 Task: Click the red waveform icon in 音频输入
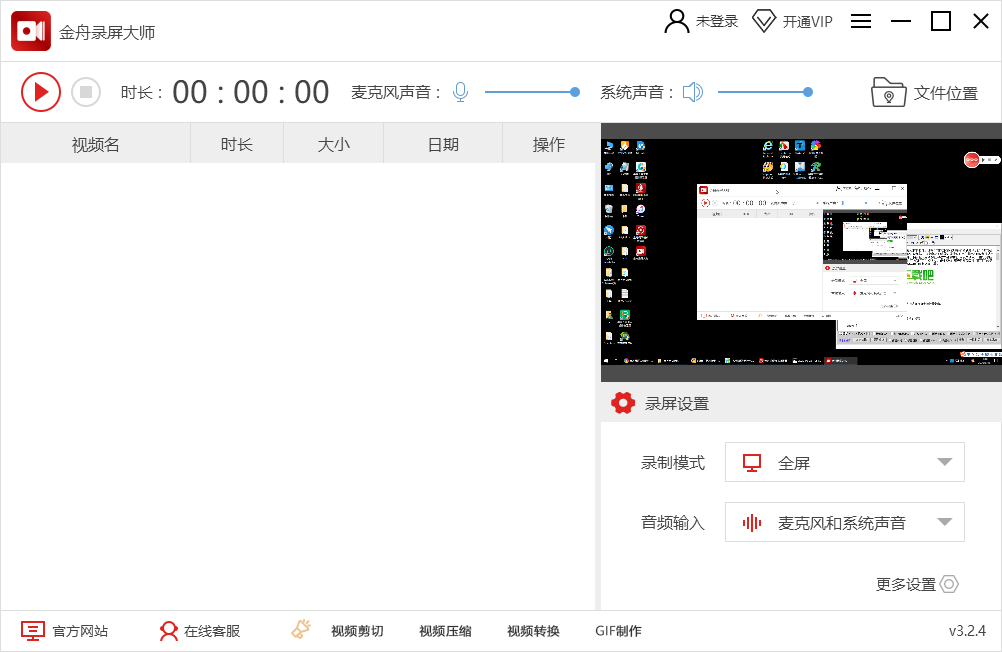tap(752, 523)
